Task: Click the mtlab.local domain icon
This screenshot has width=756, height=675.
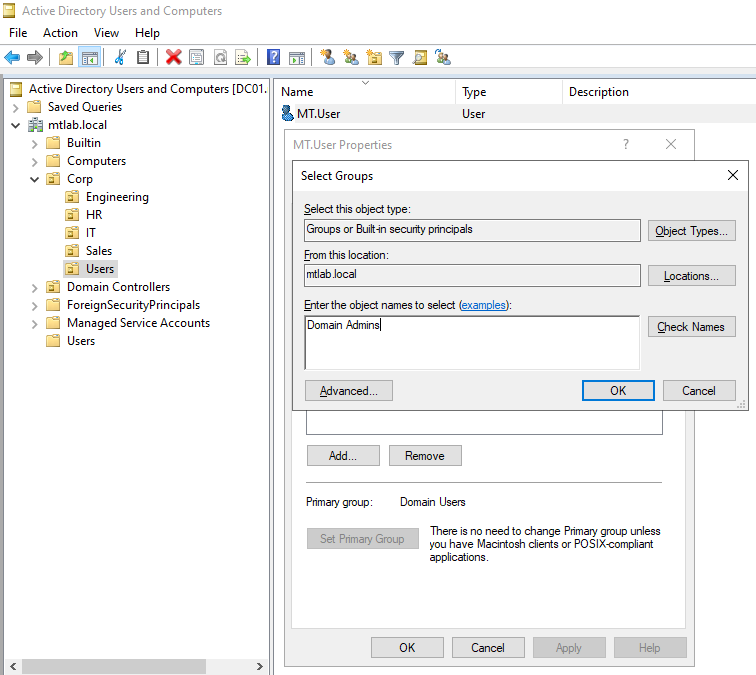Action: point(35,125)
